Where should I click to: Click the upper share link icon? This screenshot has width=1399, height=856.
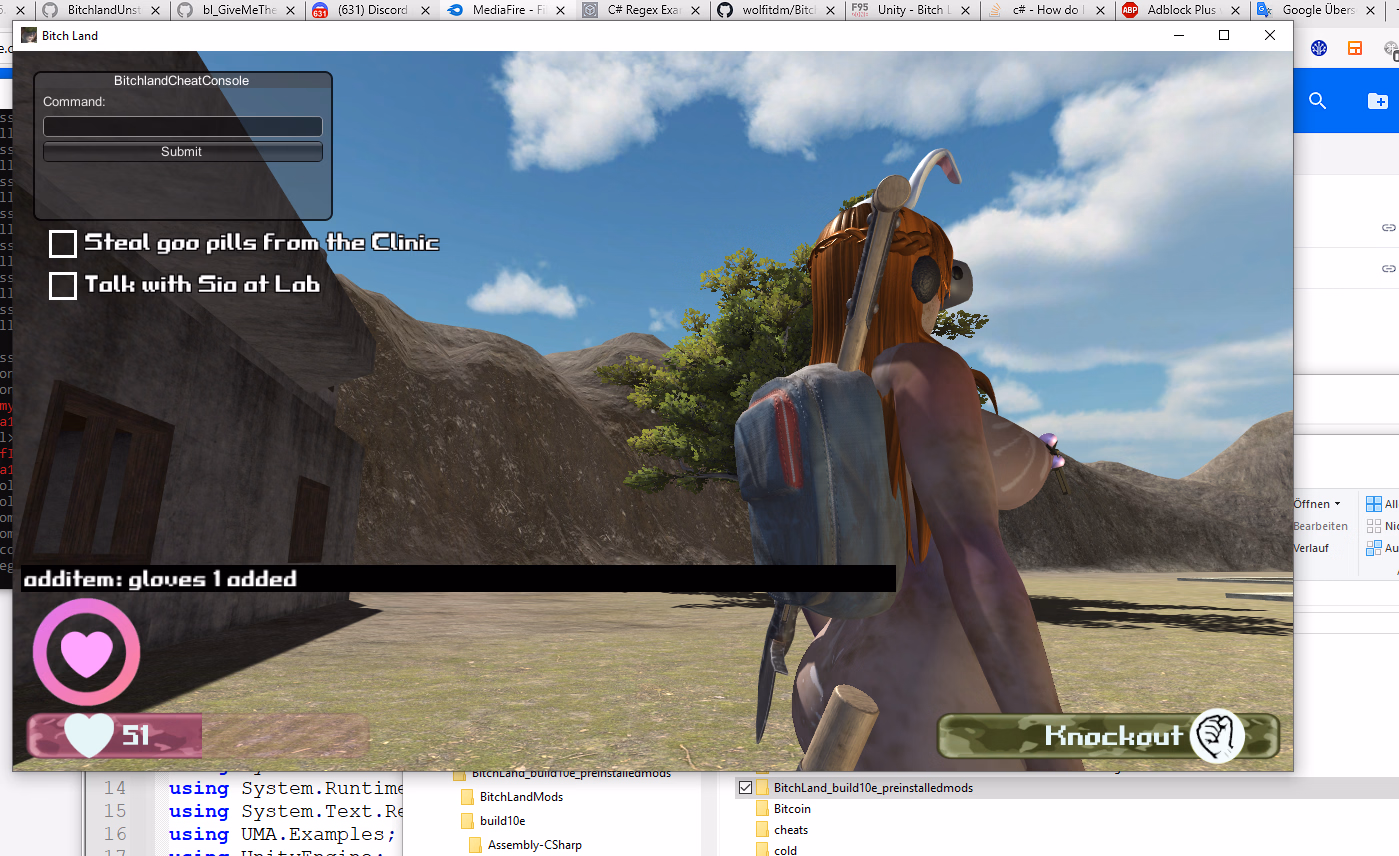click(x=1388, y=228)
